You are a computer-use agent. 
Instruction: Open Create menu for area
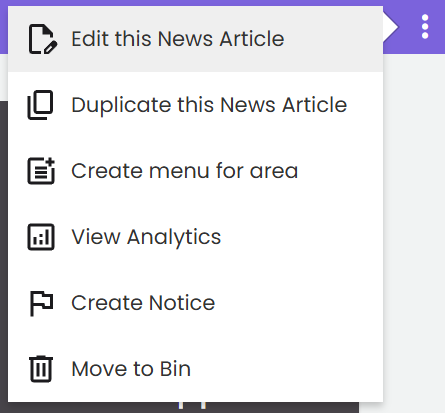[x=195, y=171]
